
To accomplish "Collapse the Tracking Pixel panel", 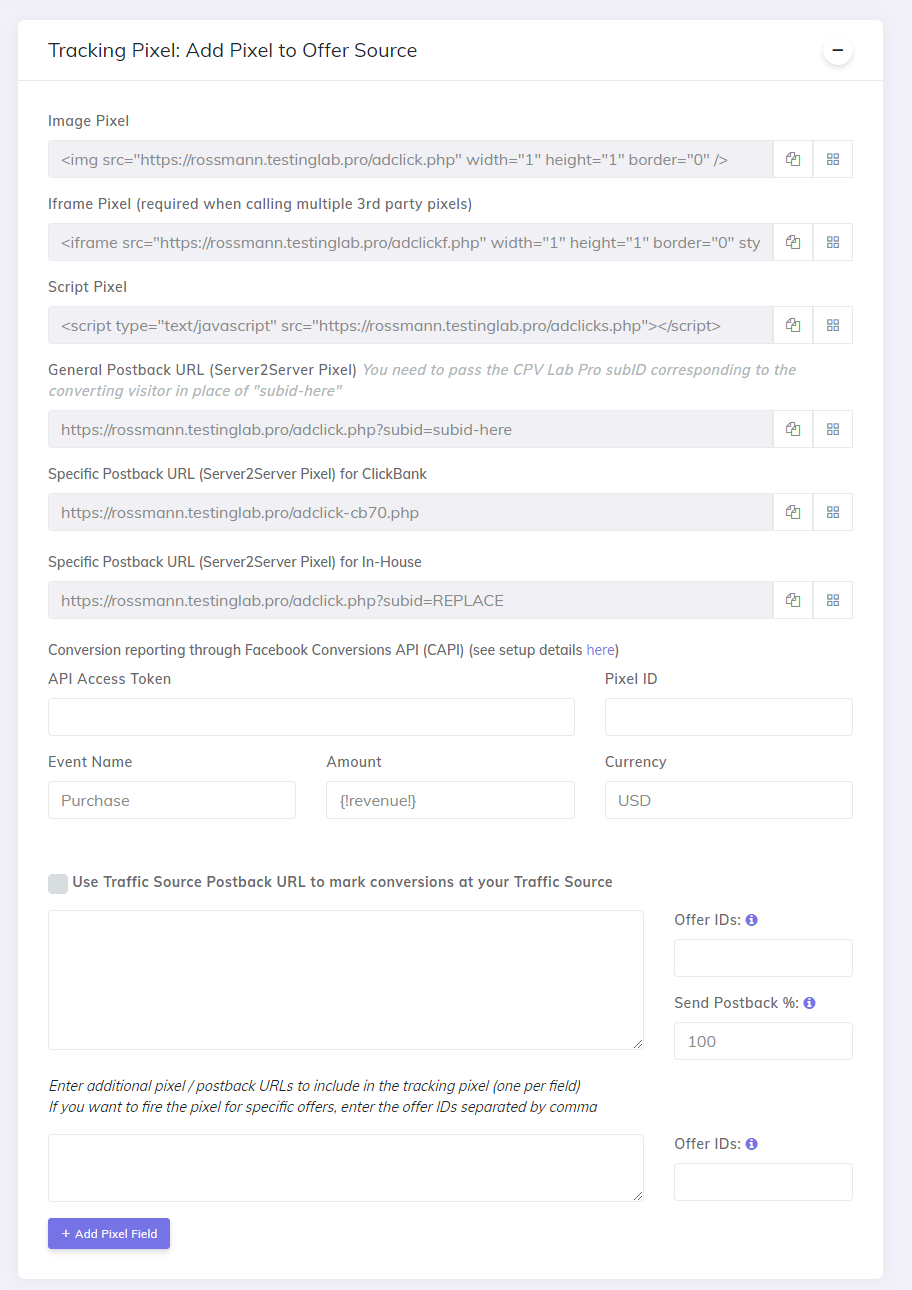I will (x=838, y=50).
